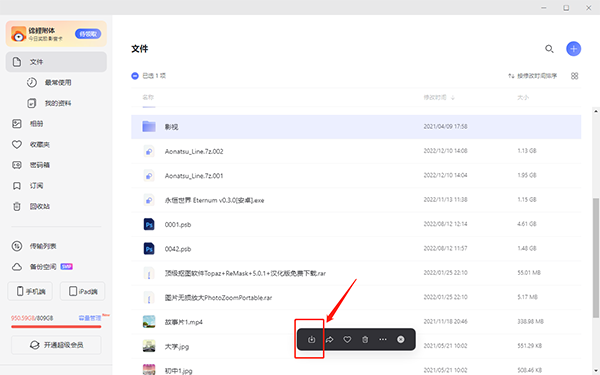This screenshot has height=375, width=600.
Task: Click the share arrow icon in toolbar
Action: point(329,339)
